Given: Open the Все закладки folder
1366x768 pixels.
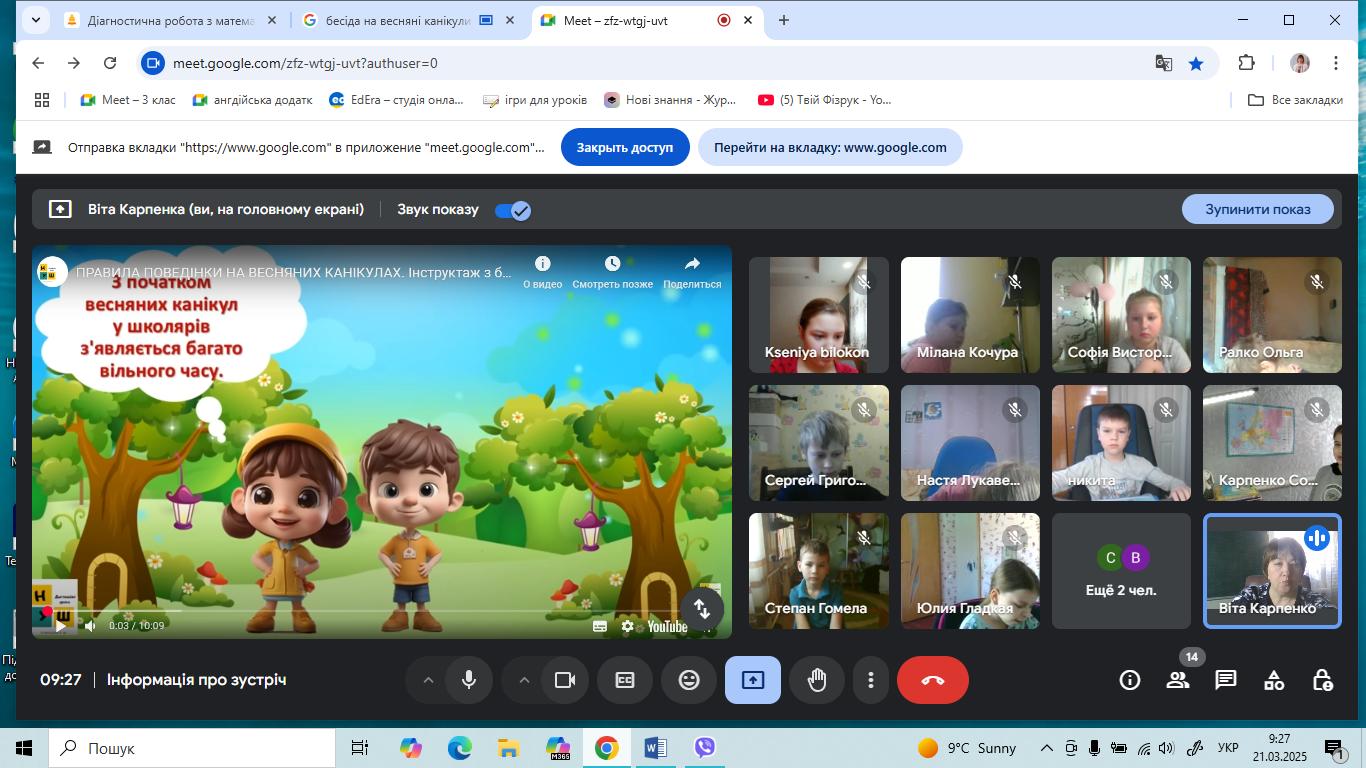Looking at the screenshot, I should pos(1296,100).
